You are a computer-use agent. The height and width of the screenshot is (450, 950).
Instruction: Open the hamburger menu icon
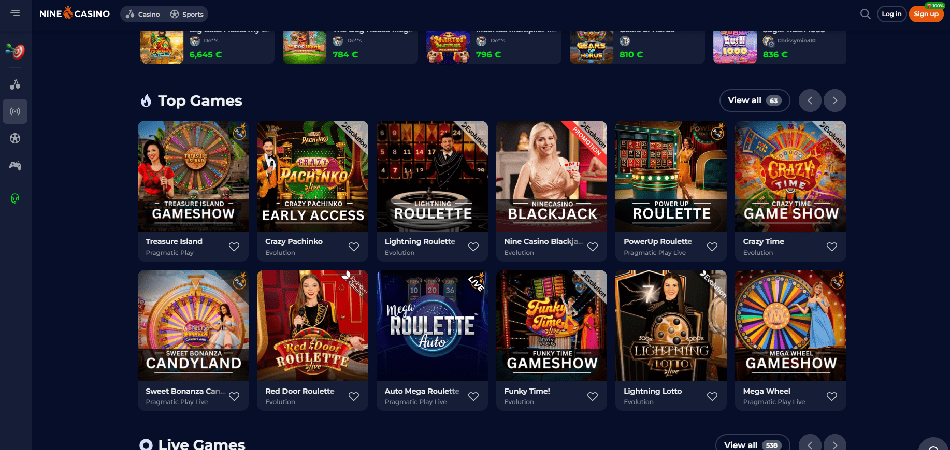(x=15, y=13)
